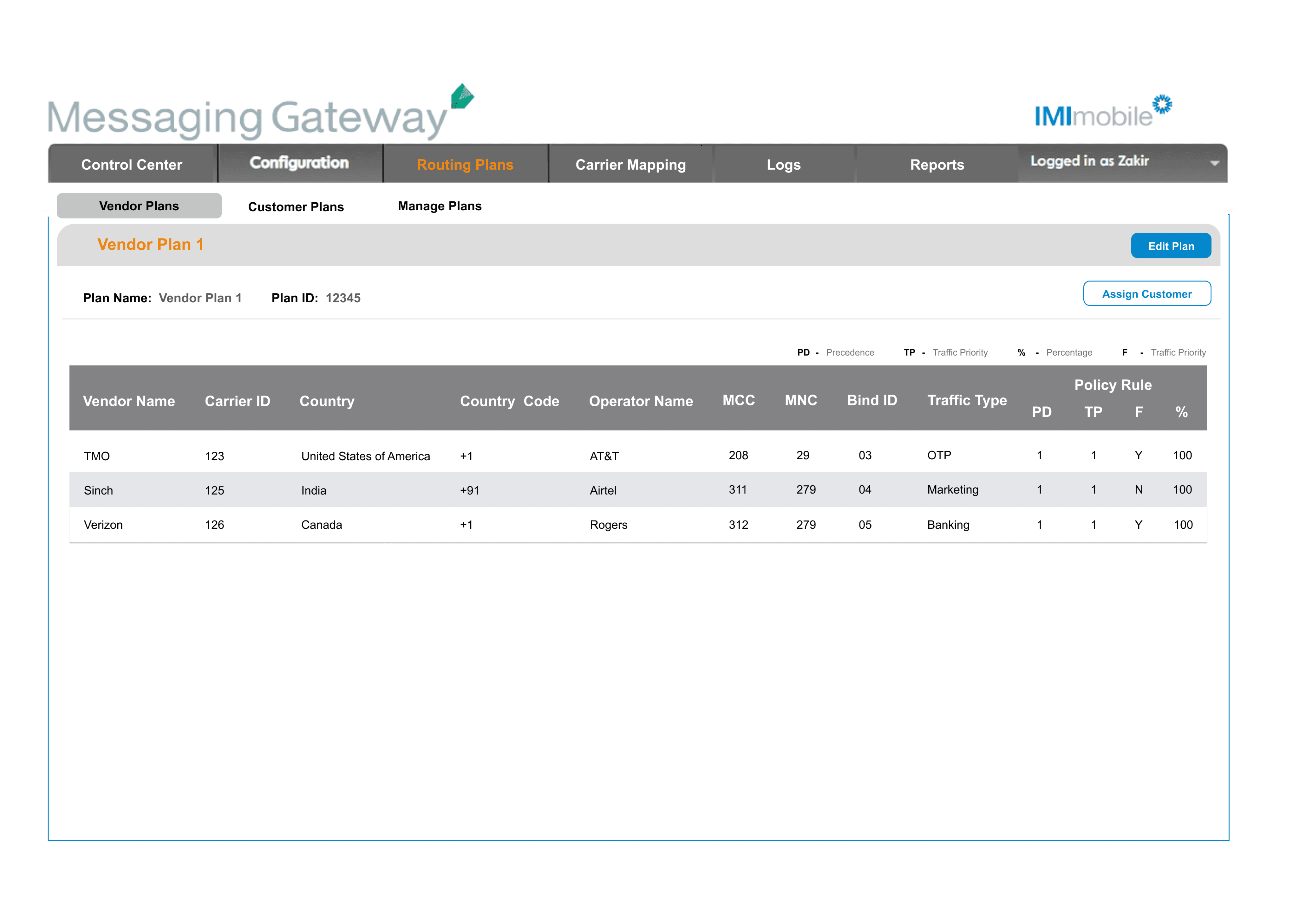Image resolution: width=1299 pixels, height=924 pixels.
Task: Click the Airtel operator cell
Action: coord(603,490)
